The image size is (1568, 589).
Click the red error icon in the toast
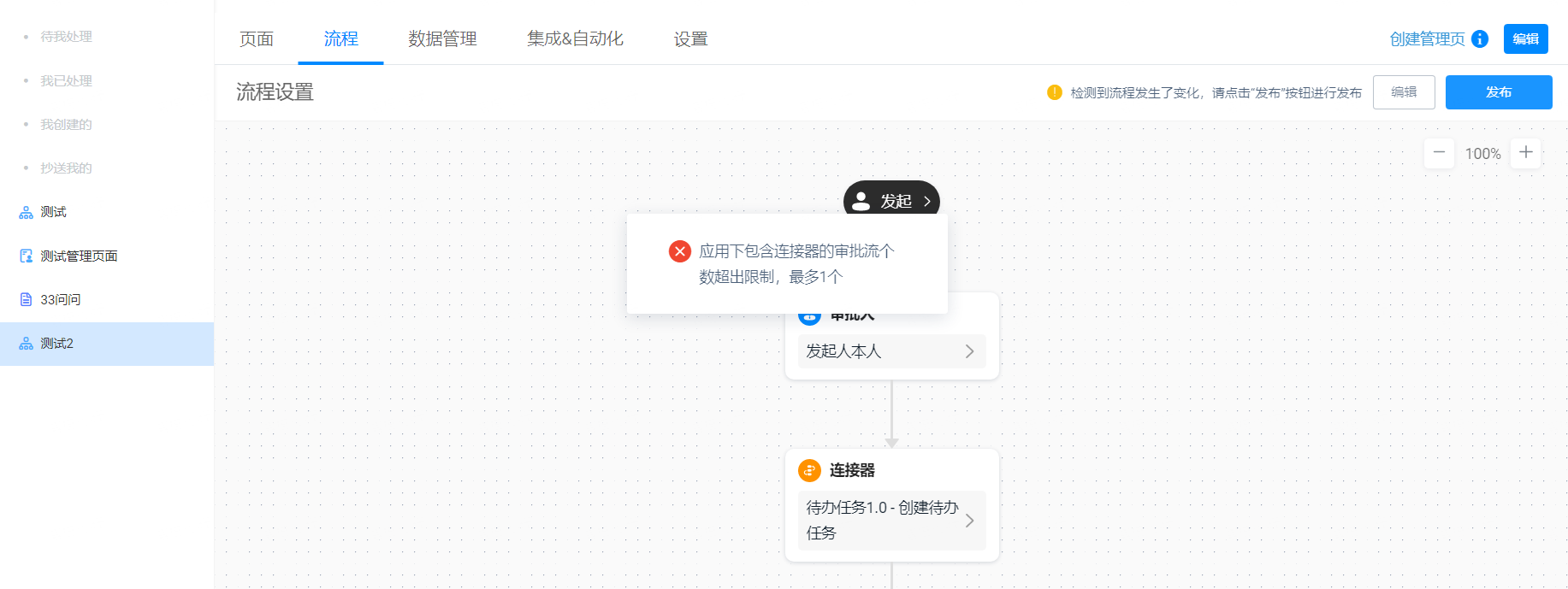pyautogui.click(x=680, y=251)
